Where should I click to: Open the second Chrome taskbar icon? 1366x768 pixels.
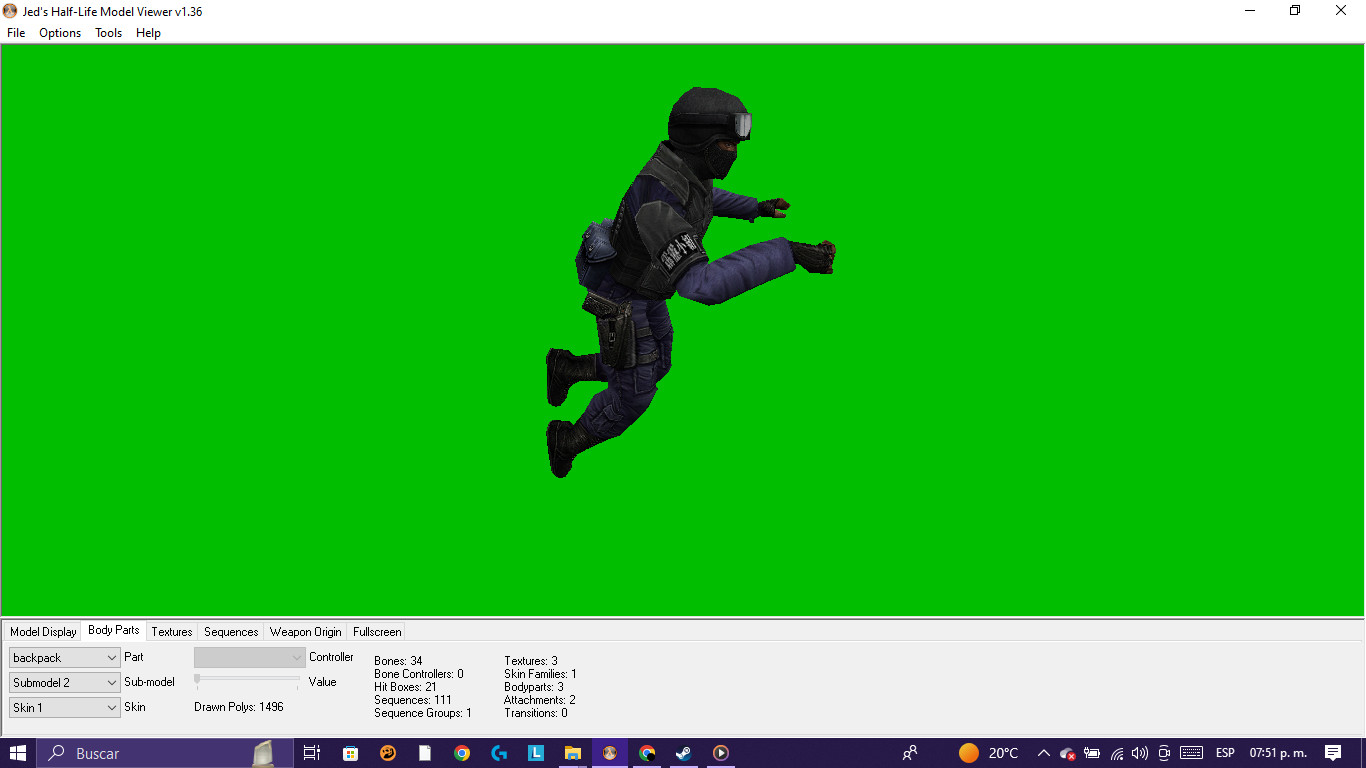(647, 753)
